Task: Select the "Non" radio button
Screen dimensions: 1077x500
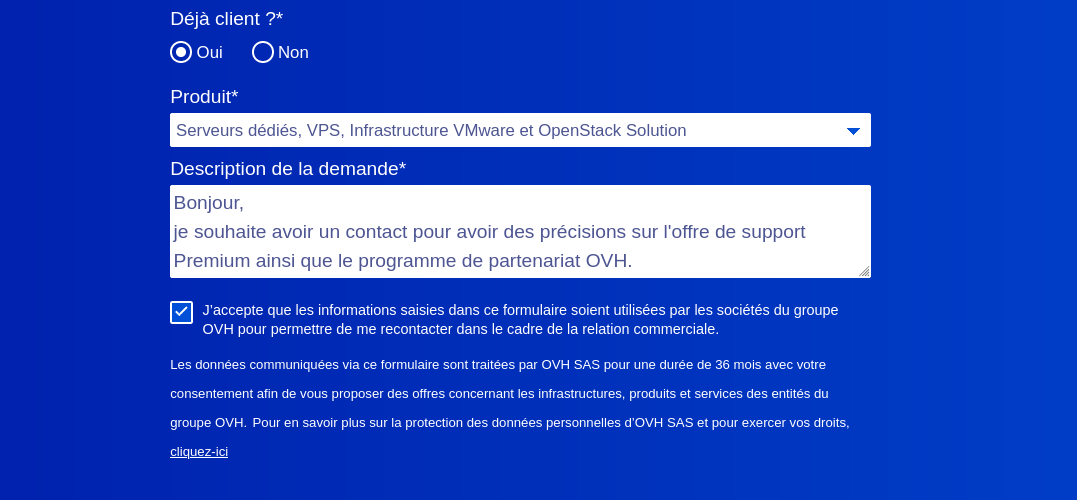Action: [263, 52]
